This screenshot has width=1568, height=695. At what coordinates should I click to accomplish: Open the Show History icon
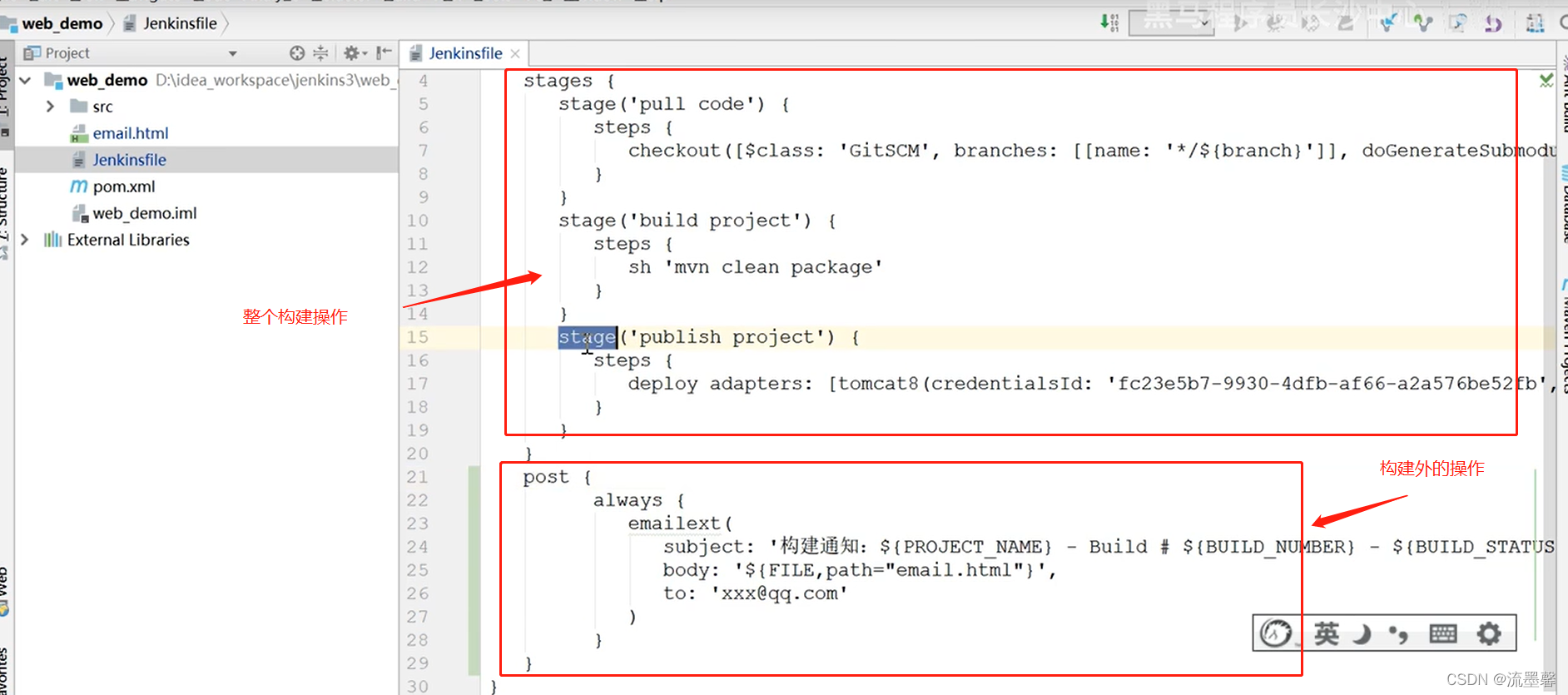coord(1457,23)
